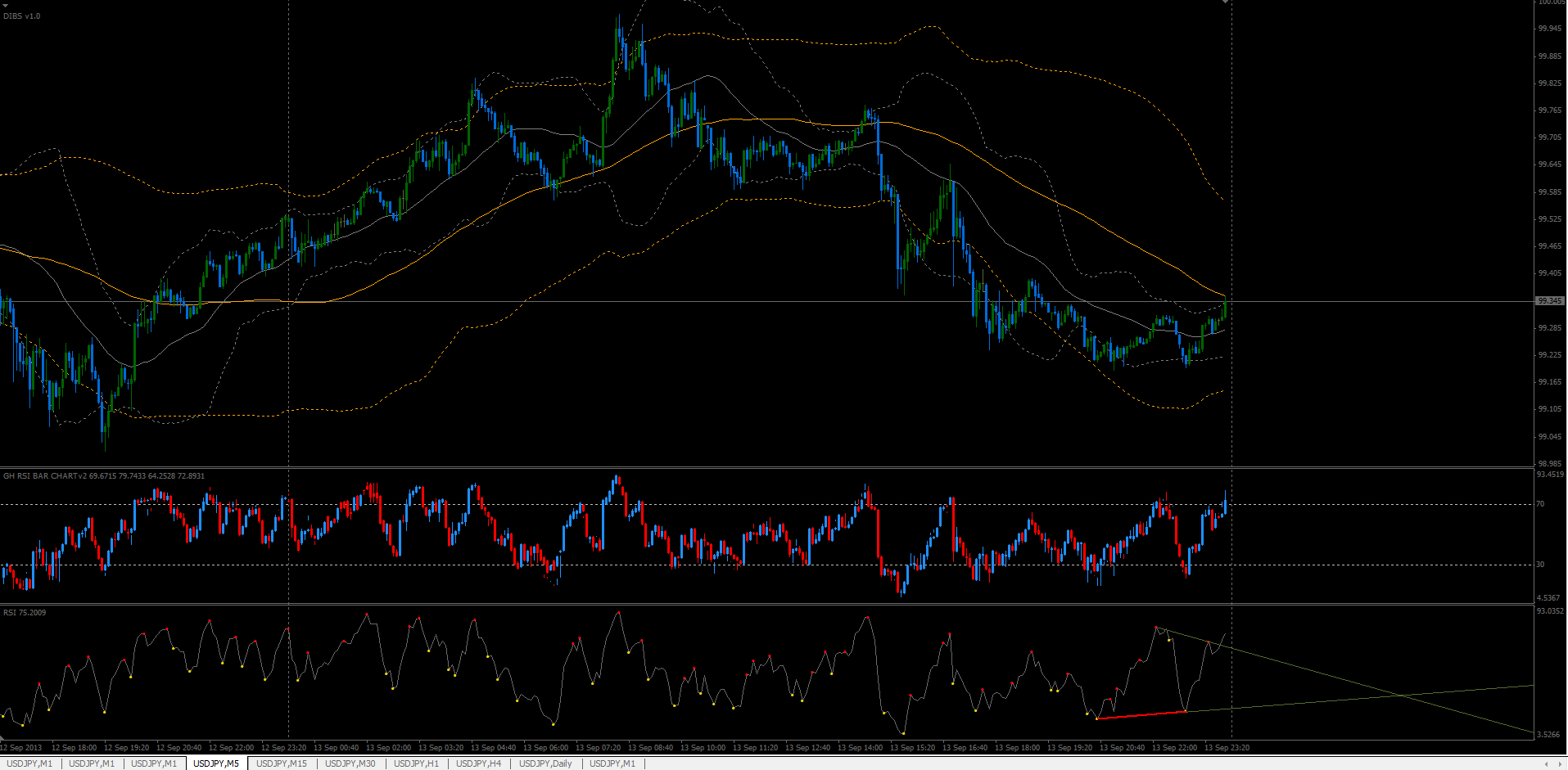Viewport: 1568px width, 770px height.
Task: Click the DIBS v1.0 indicator label
Action: click(x=22, y=16)
